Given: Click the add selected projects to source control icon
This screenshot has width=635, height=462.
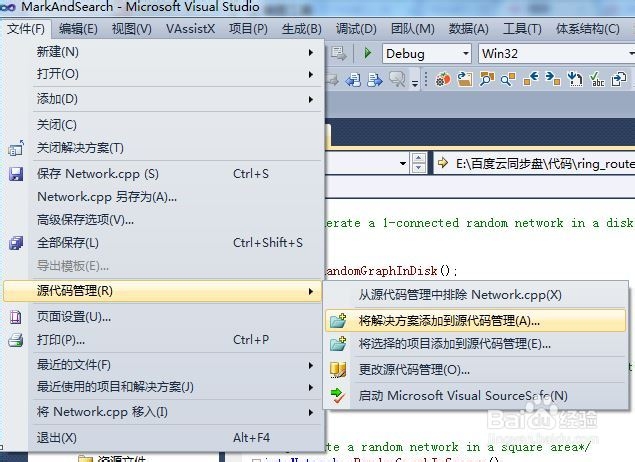Looking at the screenshot, I should tap(338, 344).
